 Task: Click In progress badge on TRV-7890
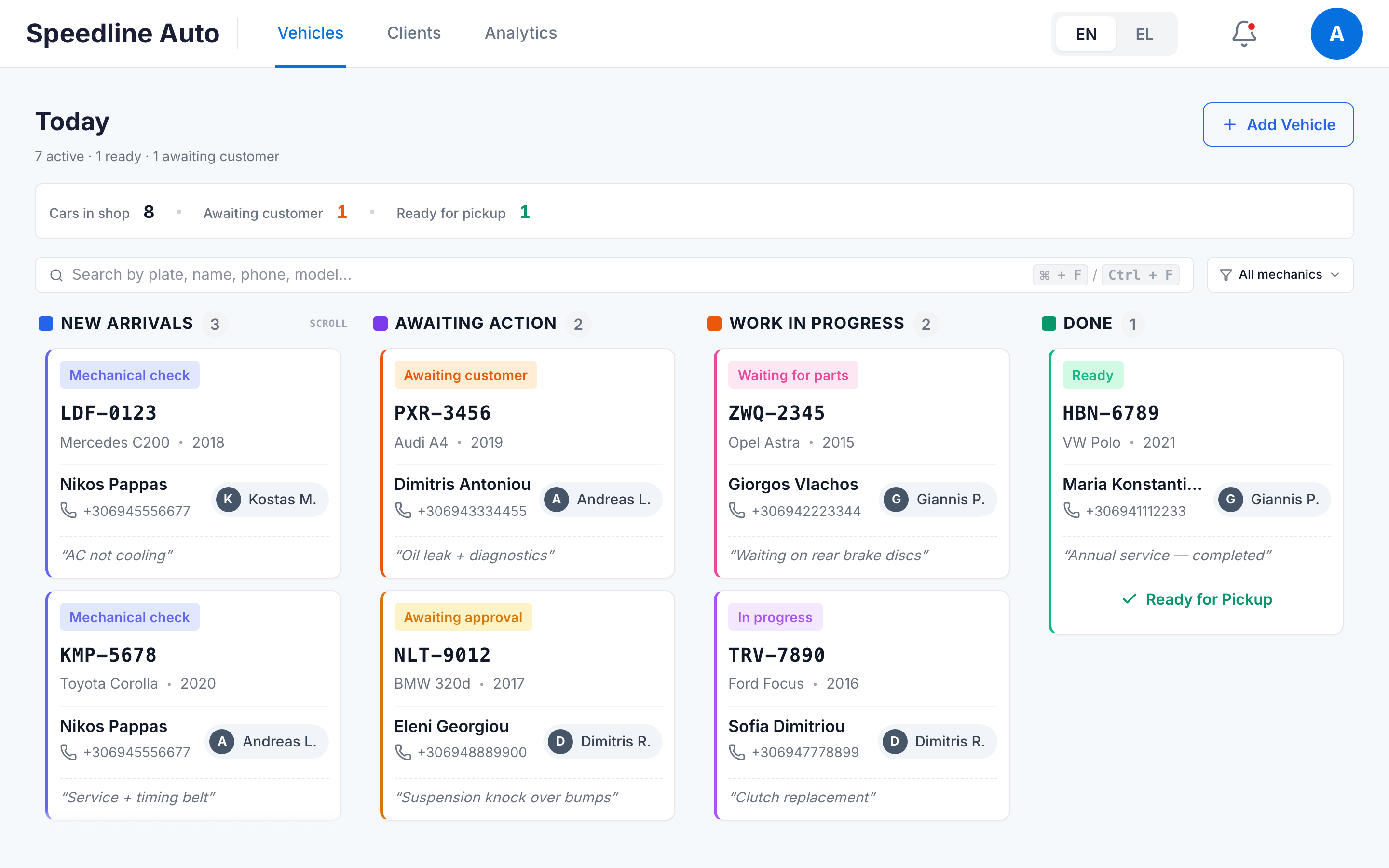[775, 617]
